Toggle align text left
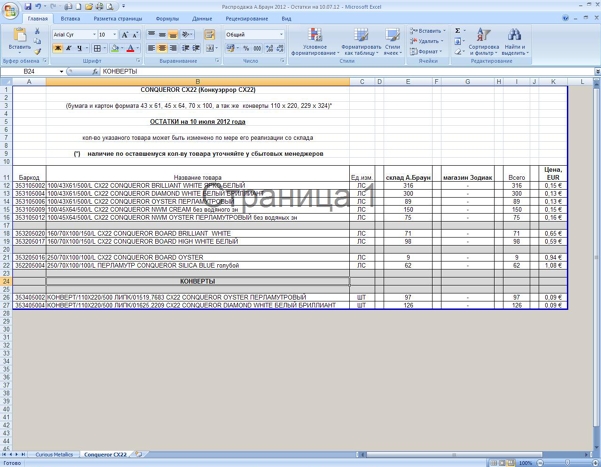601x467 pixels. (x=151, y=48)
